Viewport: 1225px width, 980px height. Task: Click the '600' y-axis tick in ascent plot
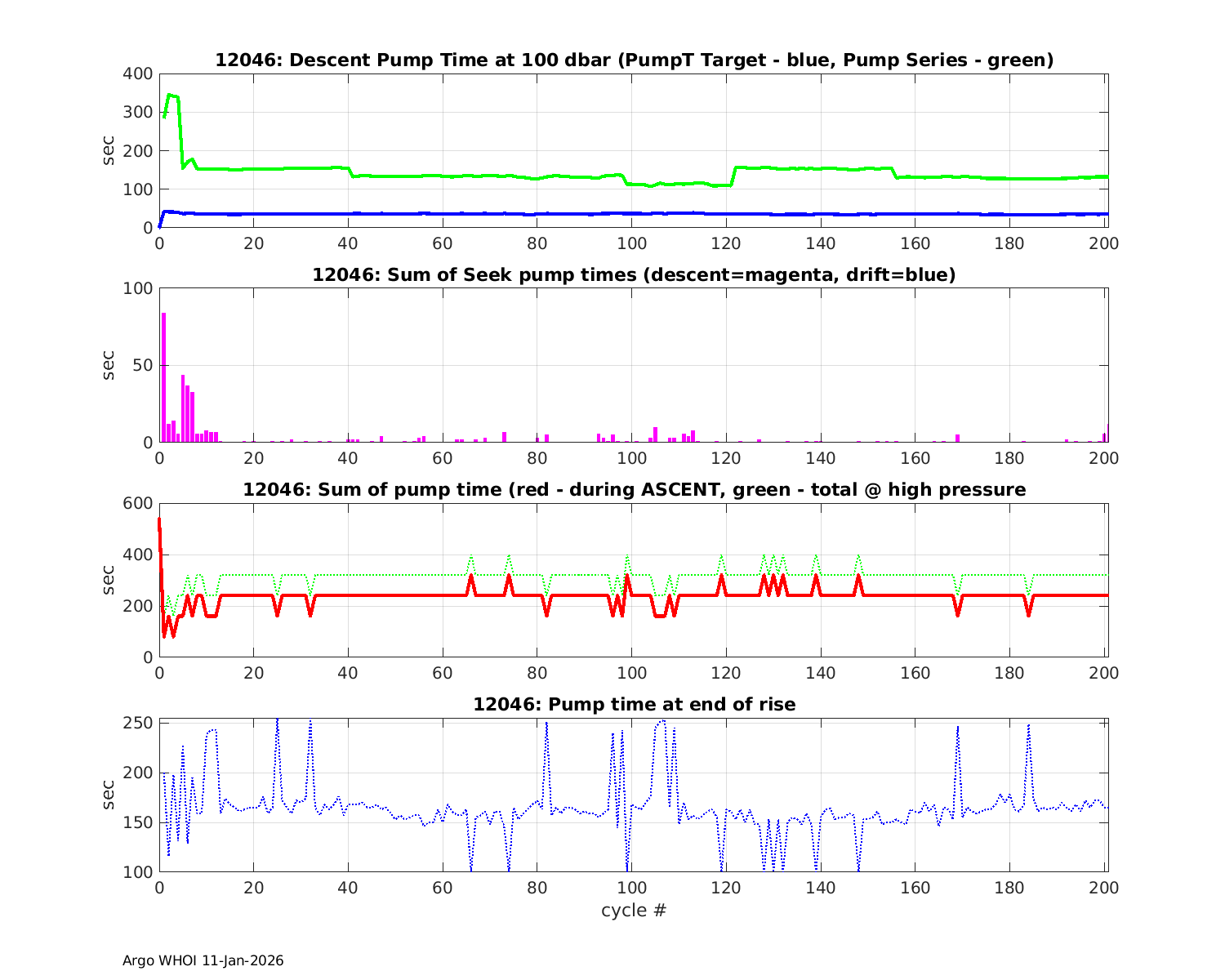[x=136, y=503]
